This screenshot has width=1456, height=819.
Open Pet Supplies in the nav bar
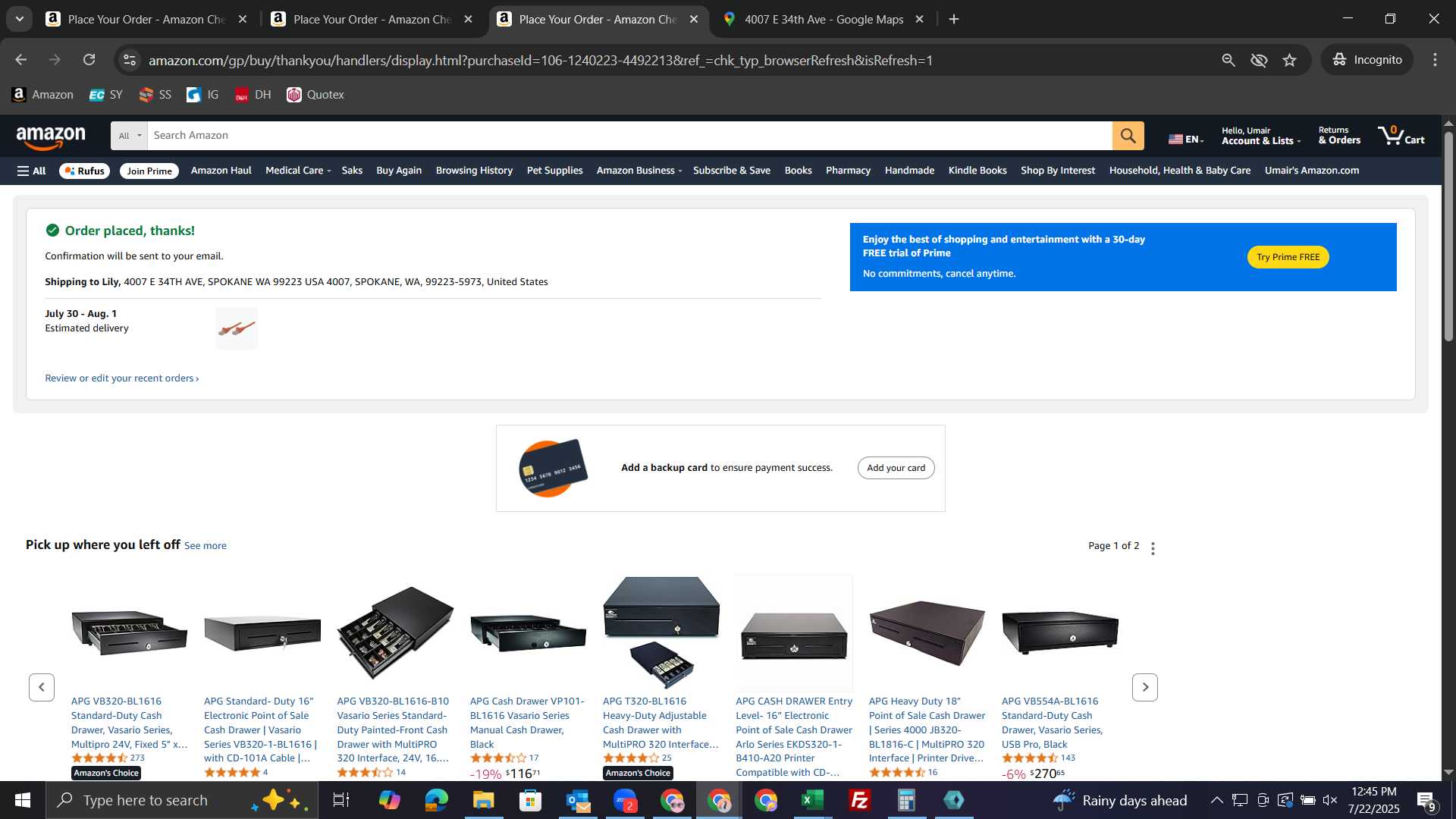pyautogui.click(x=554, y=171)
